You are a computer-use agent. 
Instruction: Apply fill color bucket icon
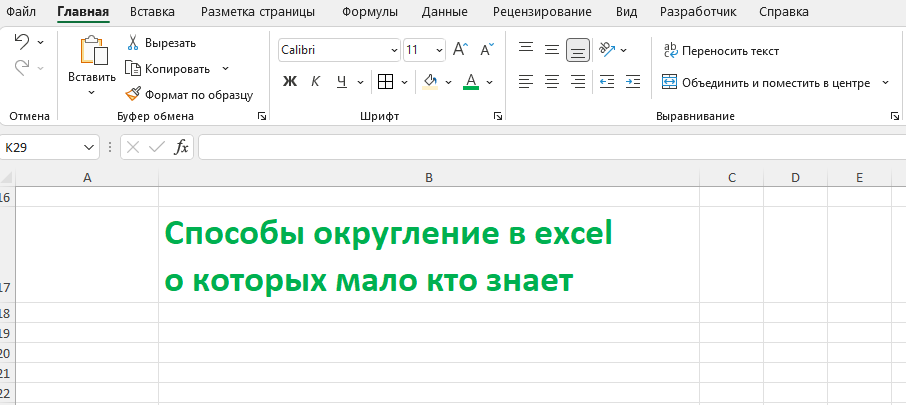tap(429, 82)
